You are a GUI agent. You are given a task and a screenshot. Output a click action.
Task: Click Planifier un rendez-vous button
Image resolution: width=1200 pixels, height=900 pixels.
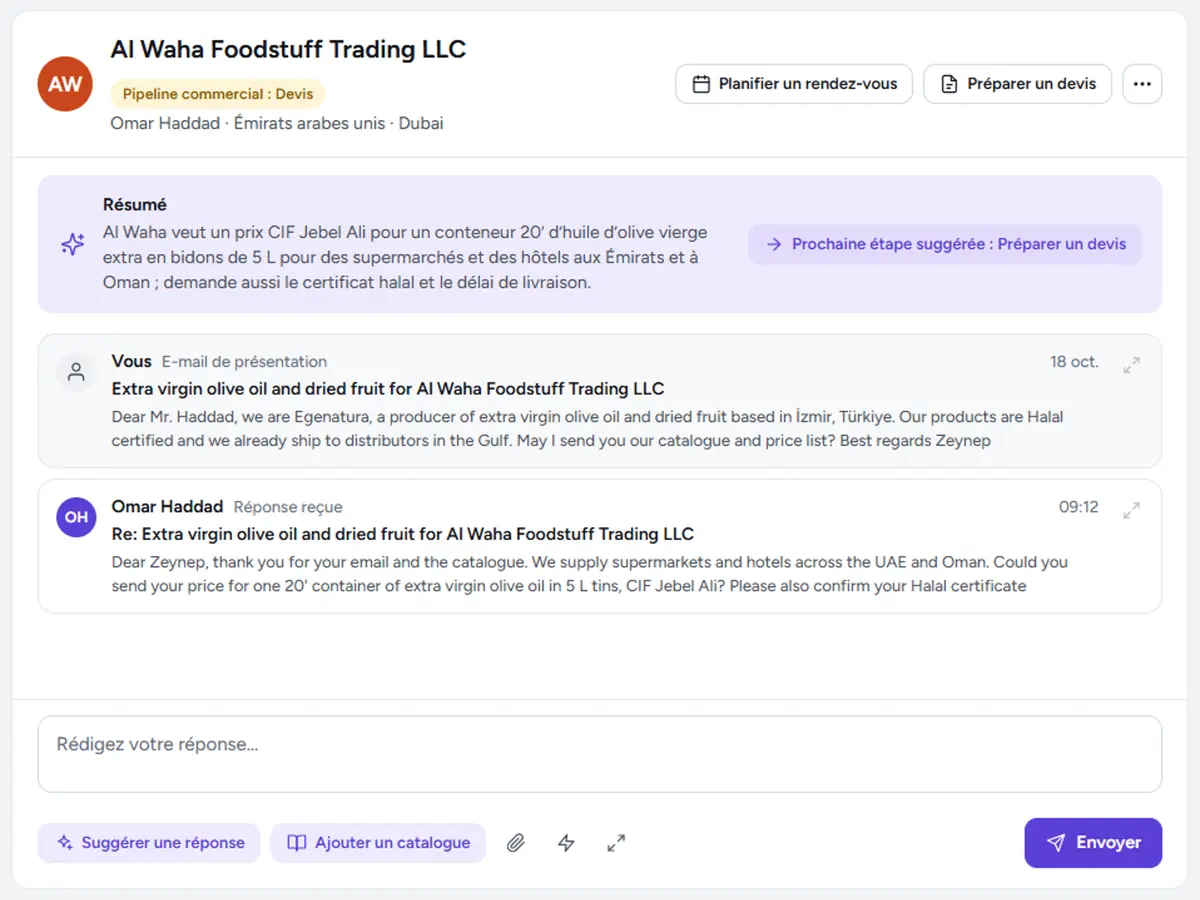pyautogui.click(x=794, y=84)
